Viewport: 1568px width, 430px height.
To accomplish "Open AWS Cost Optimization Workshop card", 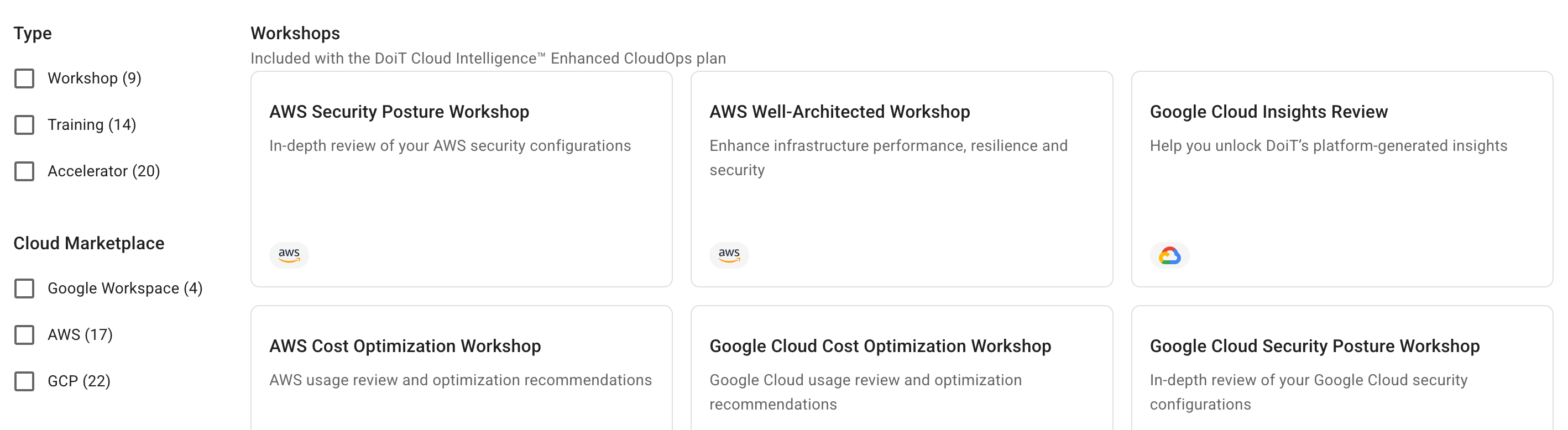I will 405,346.
